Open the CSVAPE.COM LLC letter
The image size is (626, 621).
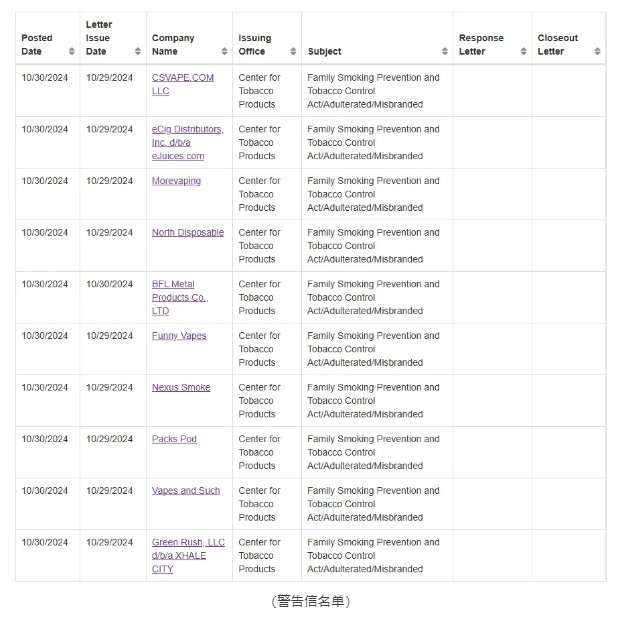[x=183, y=84]
